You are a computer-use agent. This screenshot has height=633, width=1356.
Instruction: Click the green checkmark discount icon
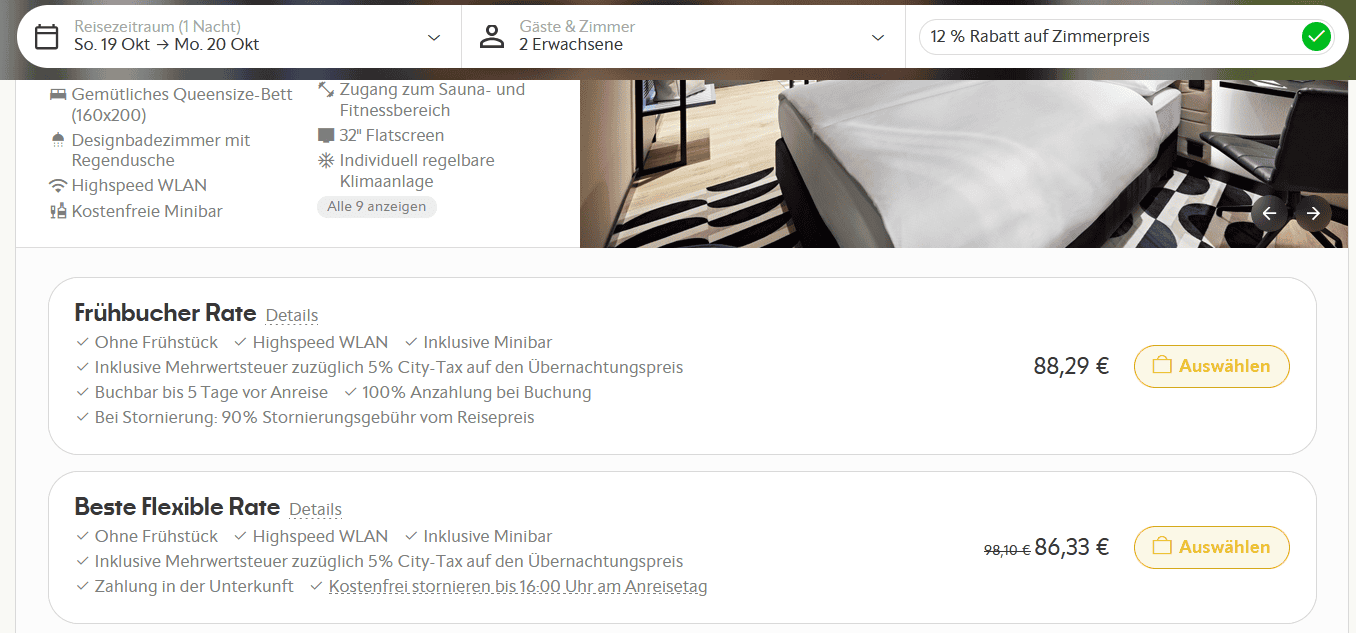point(1316,37)
